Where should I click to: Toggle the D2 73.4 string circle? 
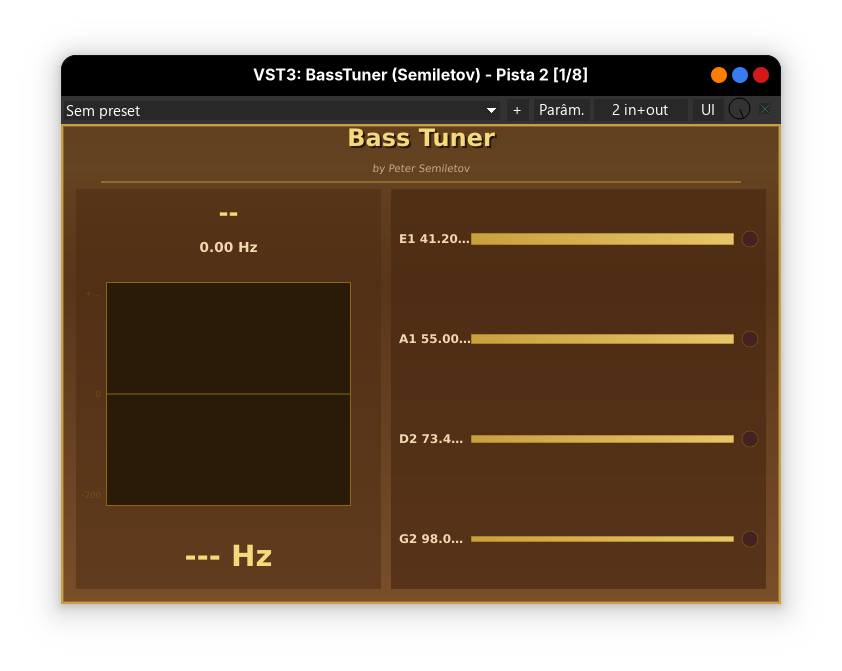(x=750, y=438)
